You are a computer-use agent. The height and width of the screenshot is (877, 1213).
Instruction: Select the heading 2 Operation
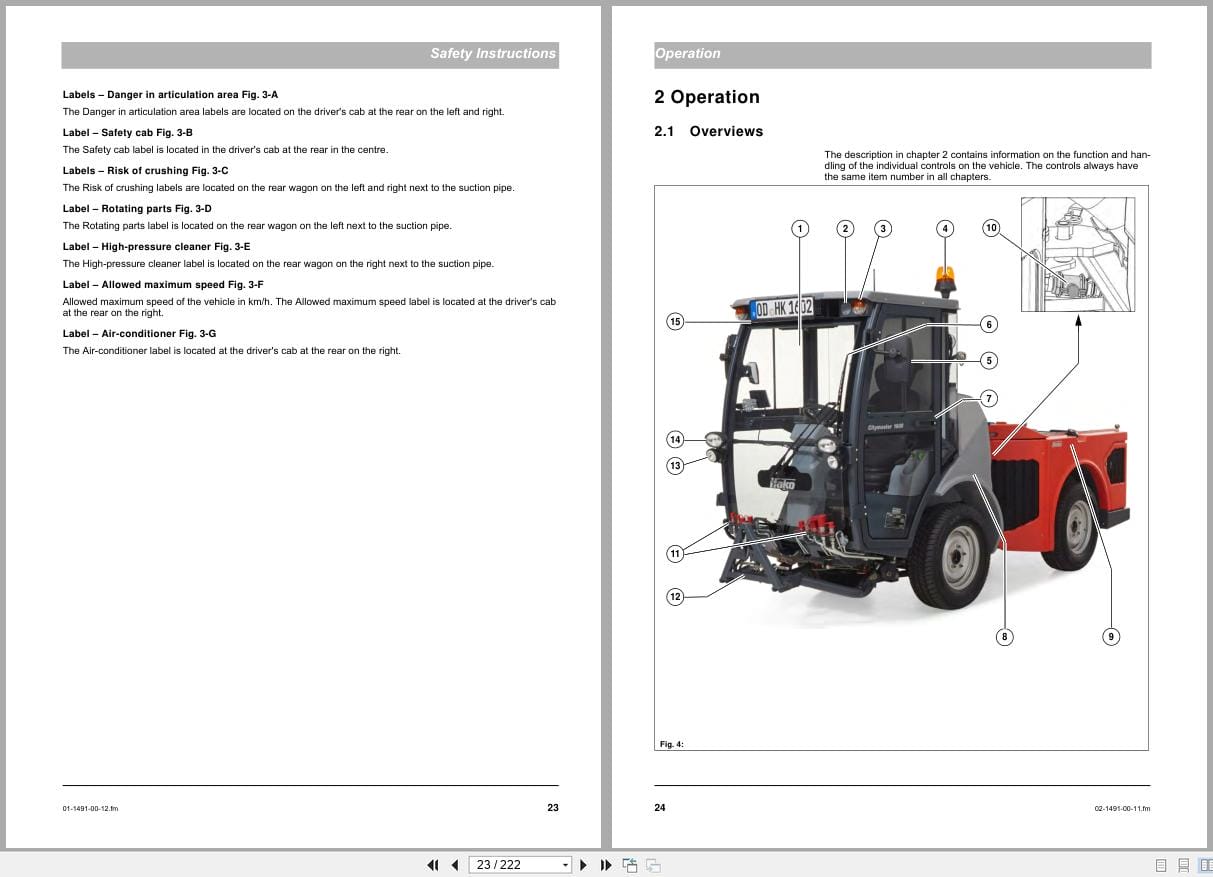[706, 97]
